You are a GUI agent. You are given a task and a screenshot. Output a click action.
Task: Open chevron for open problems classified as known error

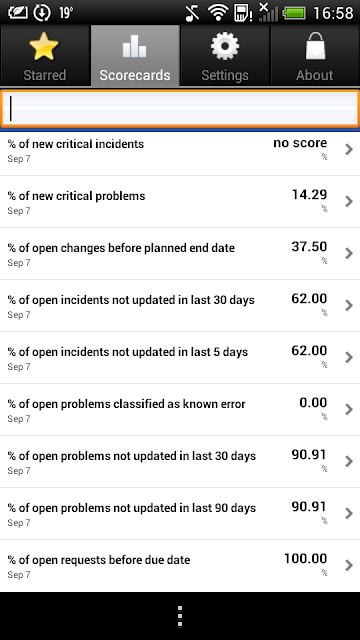(x=349, y=409)
